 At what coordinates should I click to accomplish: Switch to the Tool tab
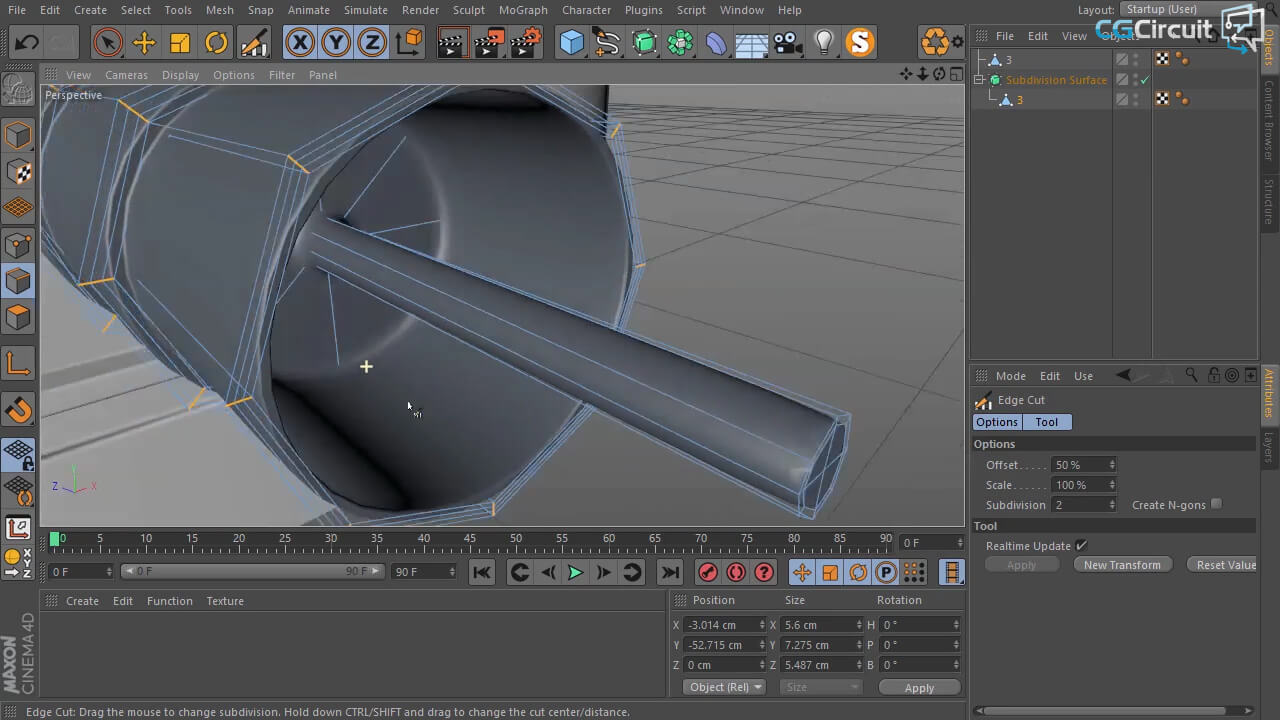1046,422
